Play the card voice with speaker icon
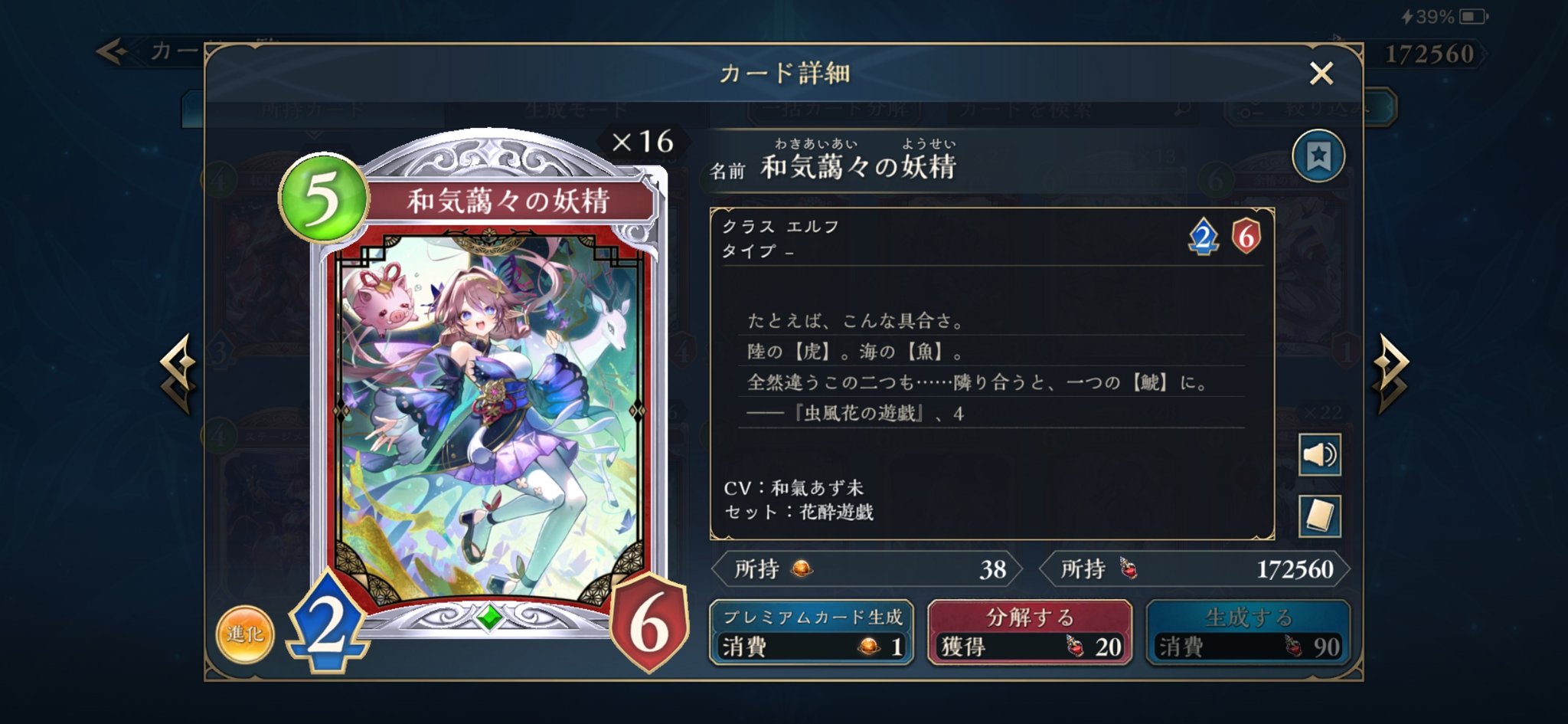Image resolution: width=1568 pixels, height=724 pixels. [x=1319, y=455]
